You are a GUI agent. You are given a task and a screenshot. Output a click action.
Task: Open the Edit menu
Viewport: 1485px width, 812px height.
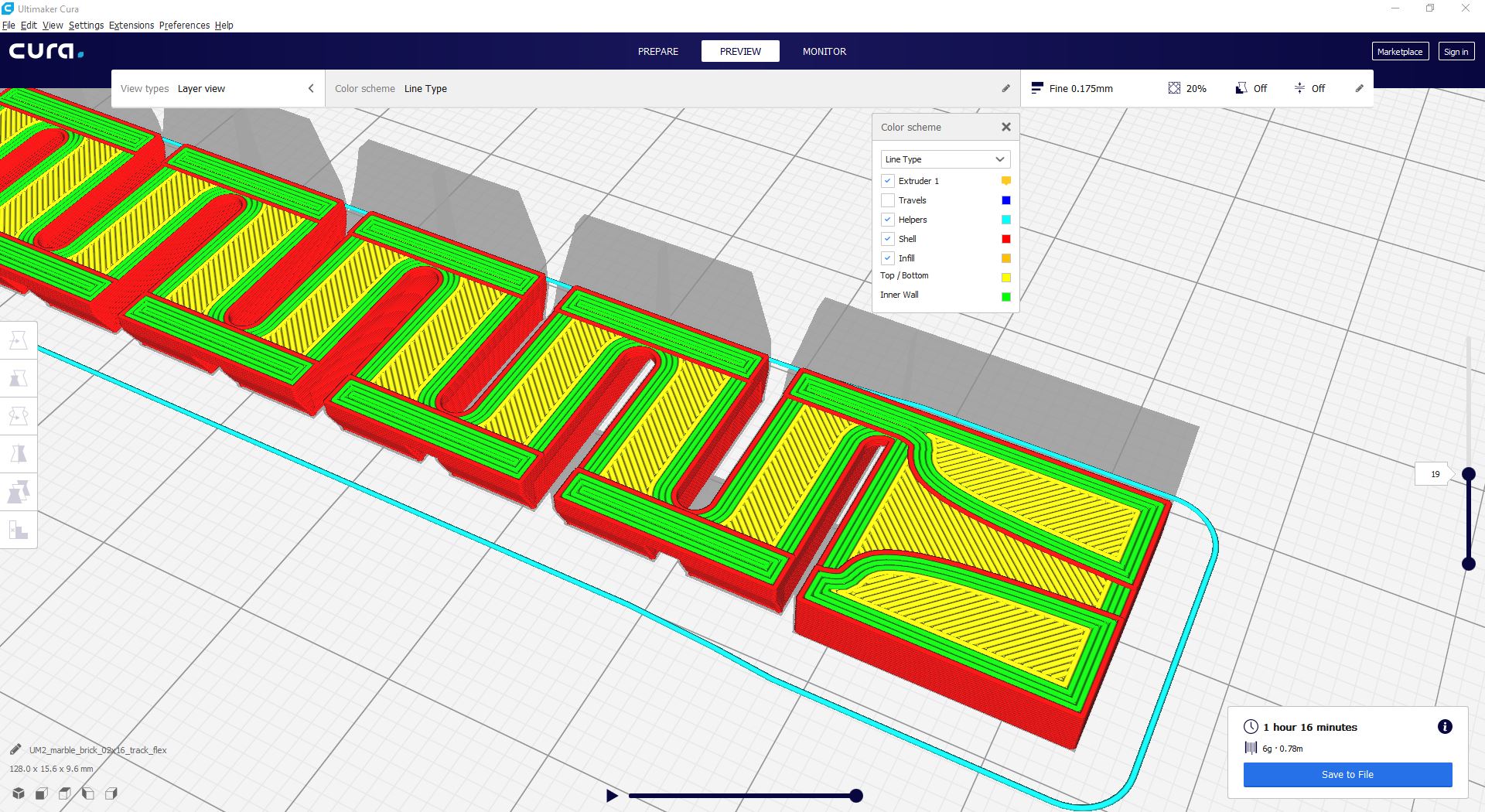click(29, 25)
